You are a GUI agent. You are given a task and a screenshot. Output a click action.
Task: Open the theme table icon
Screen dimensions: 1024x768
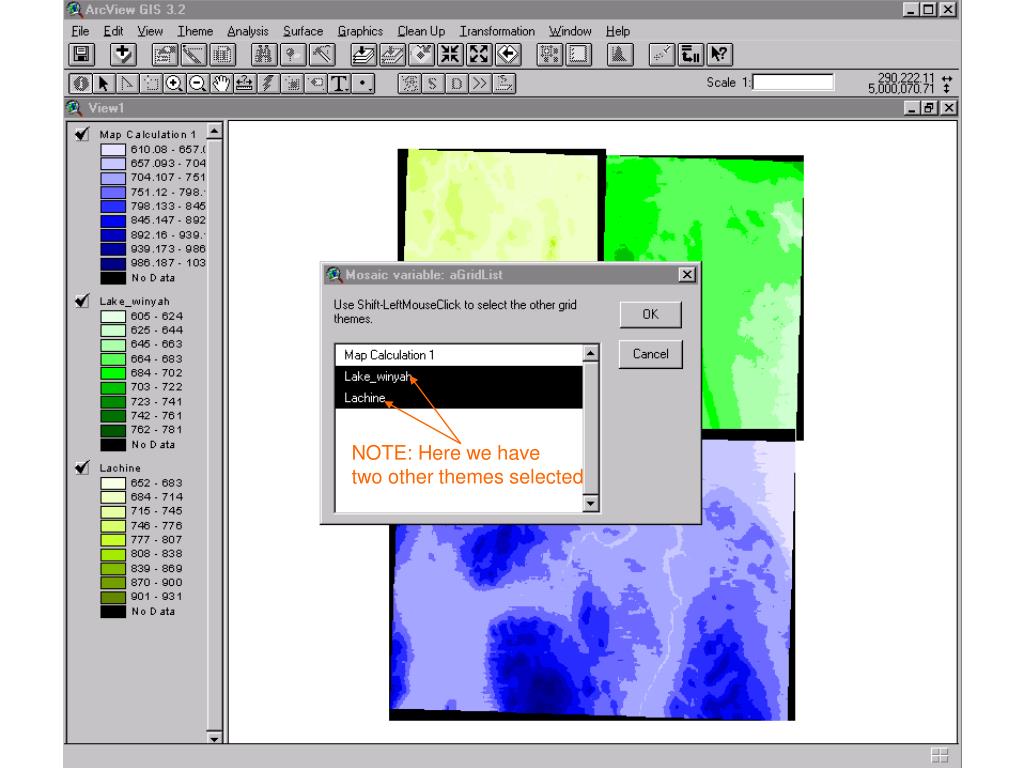(222, 54)
